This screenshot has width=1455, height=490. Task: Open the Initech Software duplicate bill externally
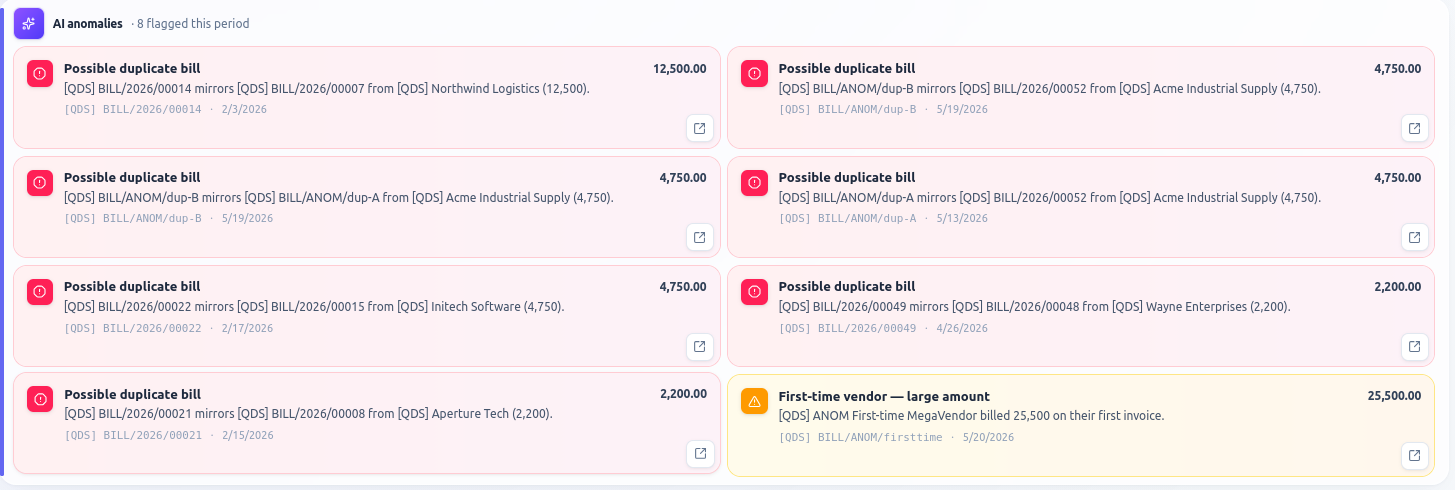(x=700, y=346)
